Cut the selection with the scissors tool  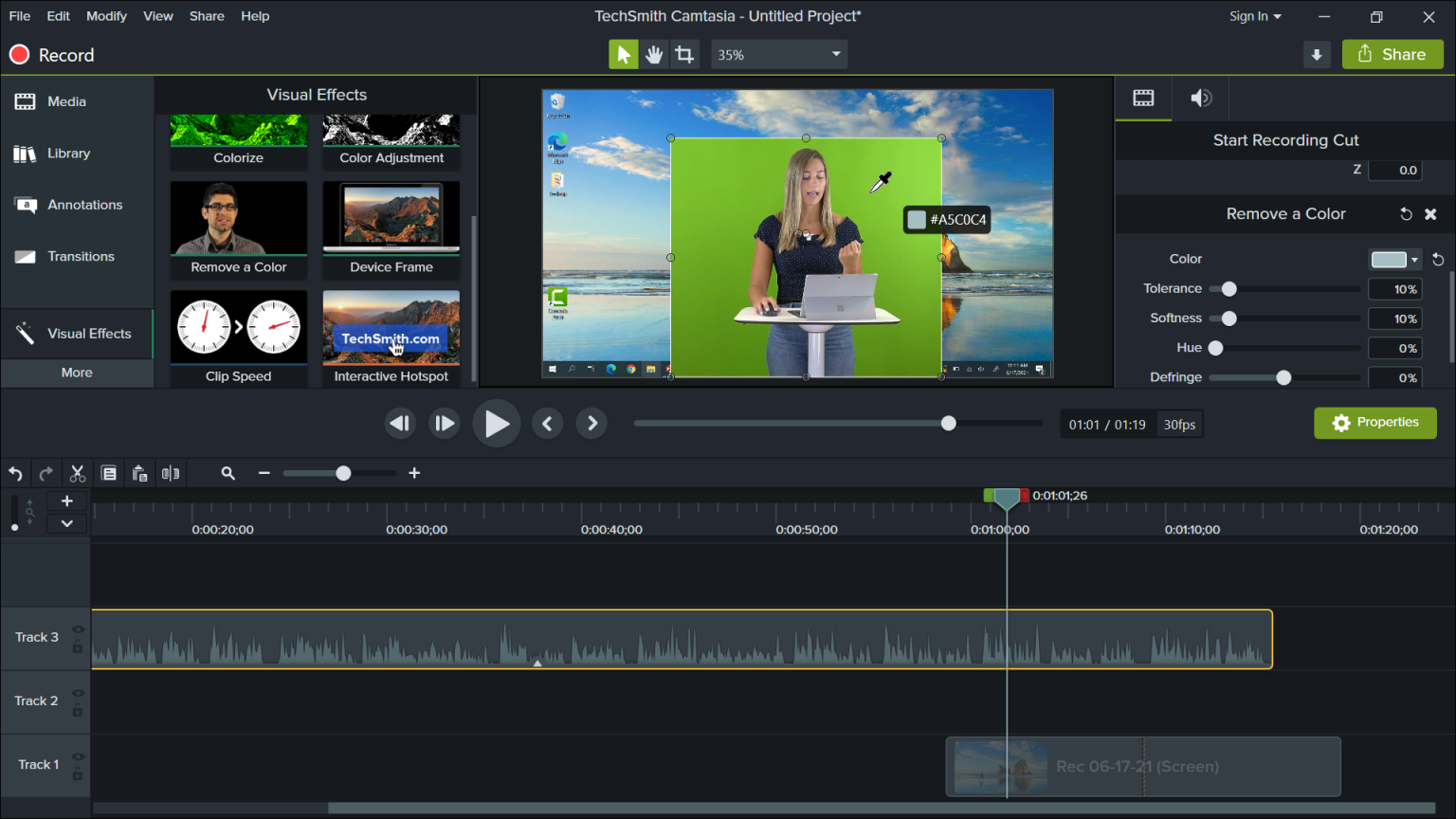pos(77,473)
